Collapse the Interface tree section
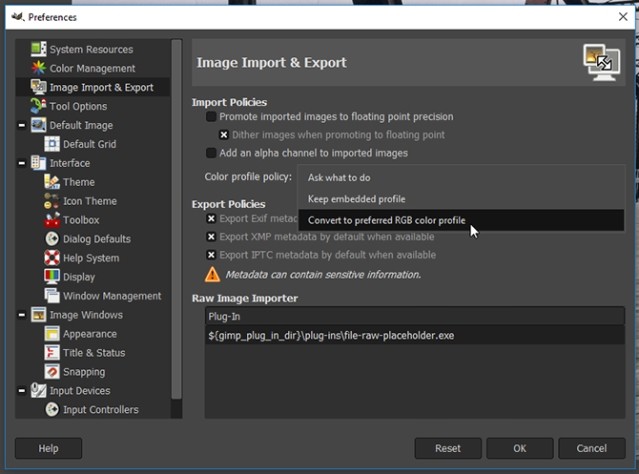This screenshot has width=639, height=474. pos(23,163)
